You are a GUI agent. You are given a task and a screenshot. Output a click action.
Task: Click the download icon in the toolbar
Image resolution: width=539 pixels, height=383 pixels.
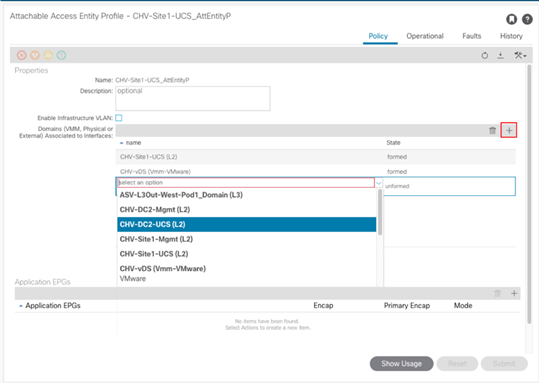[x=500, y=55]
